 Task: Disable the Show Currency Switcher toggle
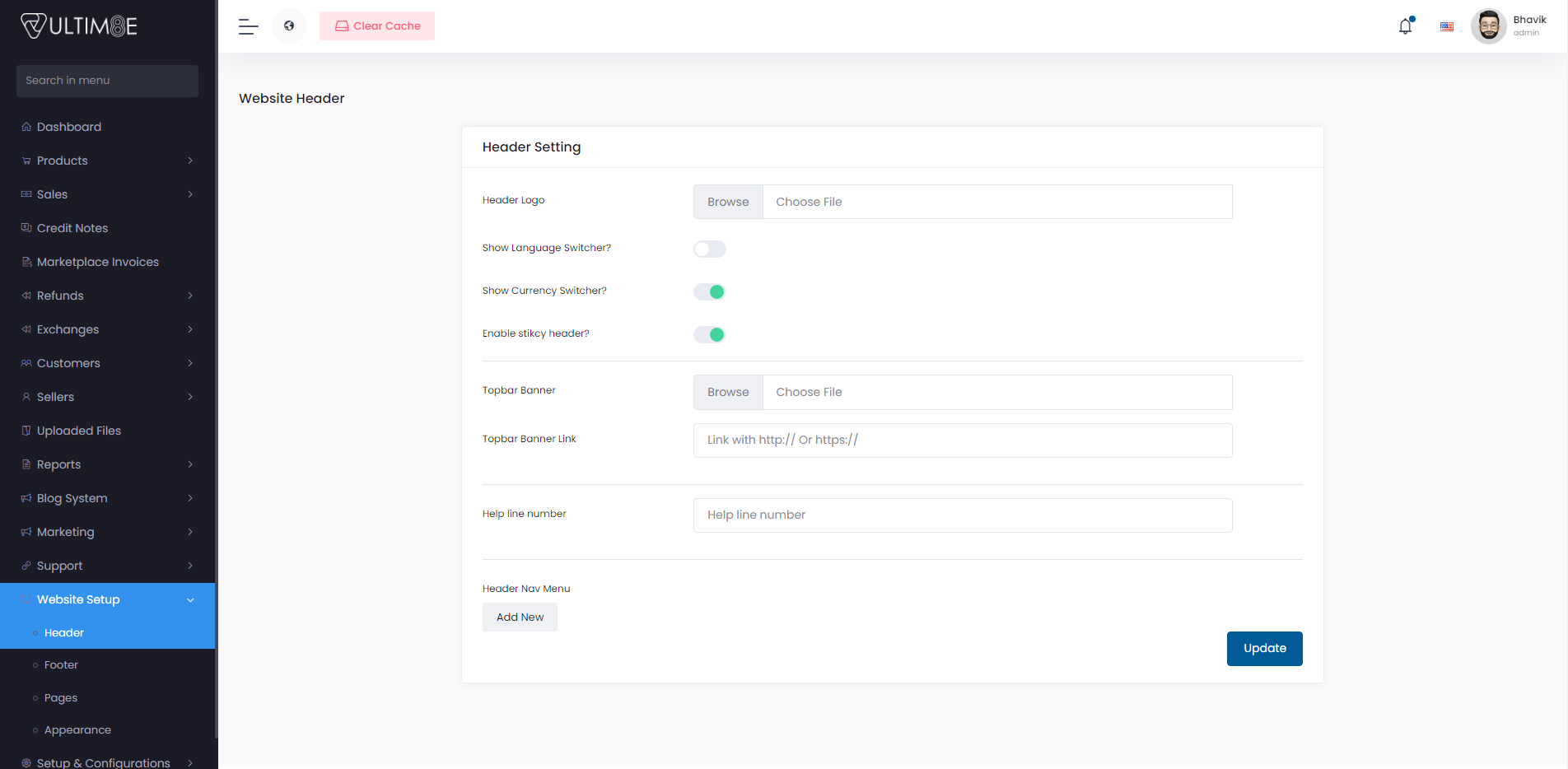709,291
